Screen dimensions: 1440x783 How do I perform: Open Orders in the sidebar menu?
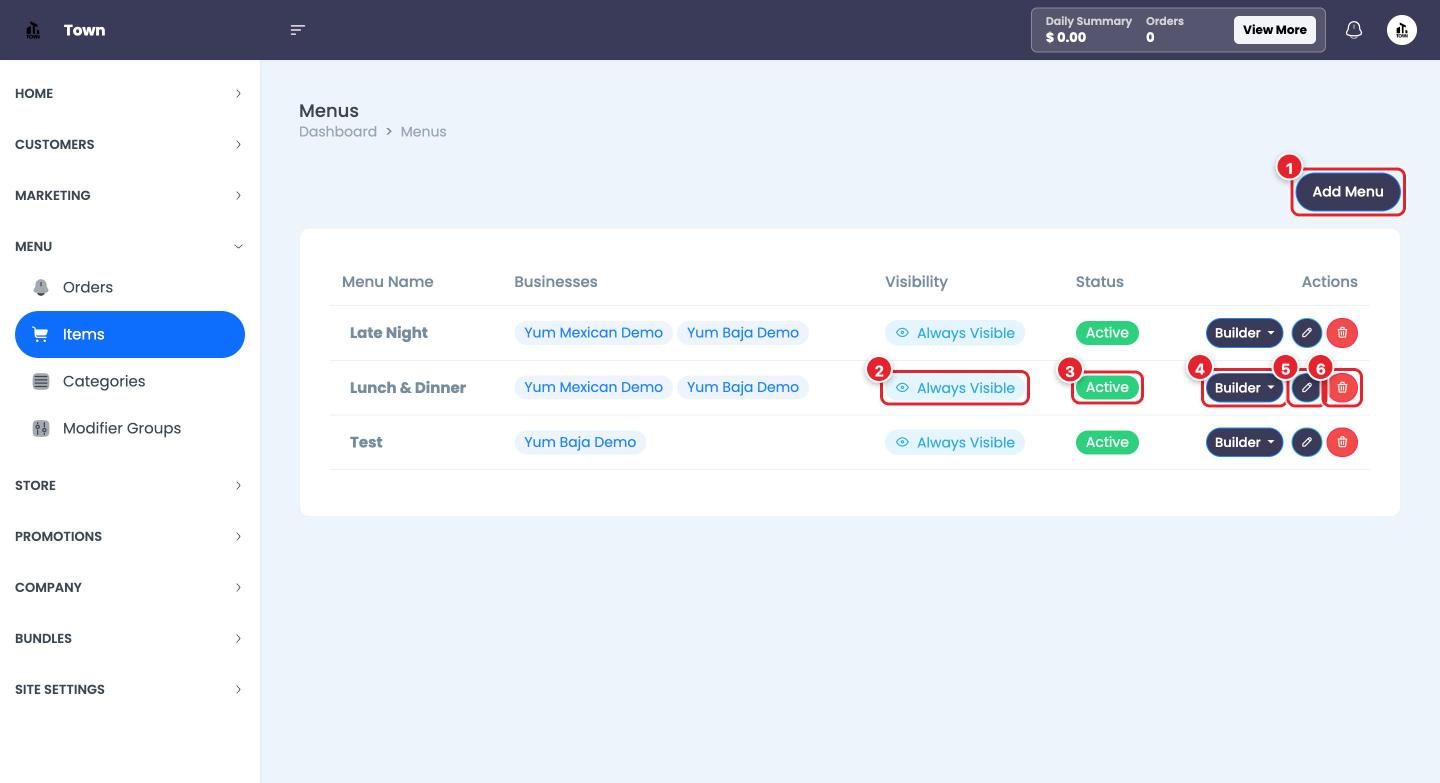[130, 287]
